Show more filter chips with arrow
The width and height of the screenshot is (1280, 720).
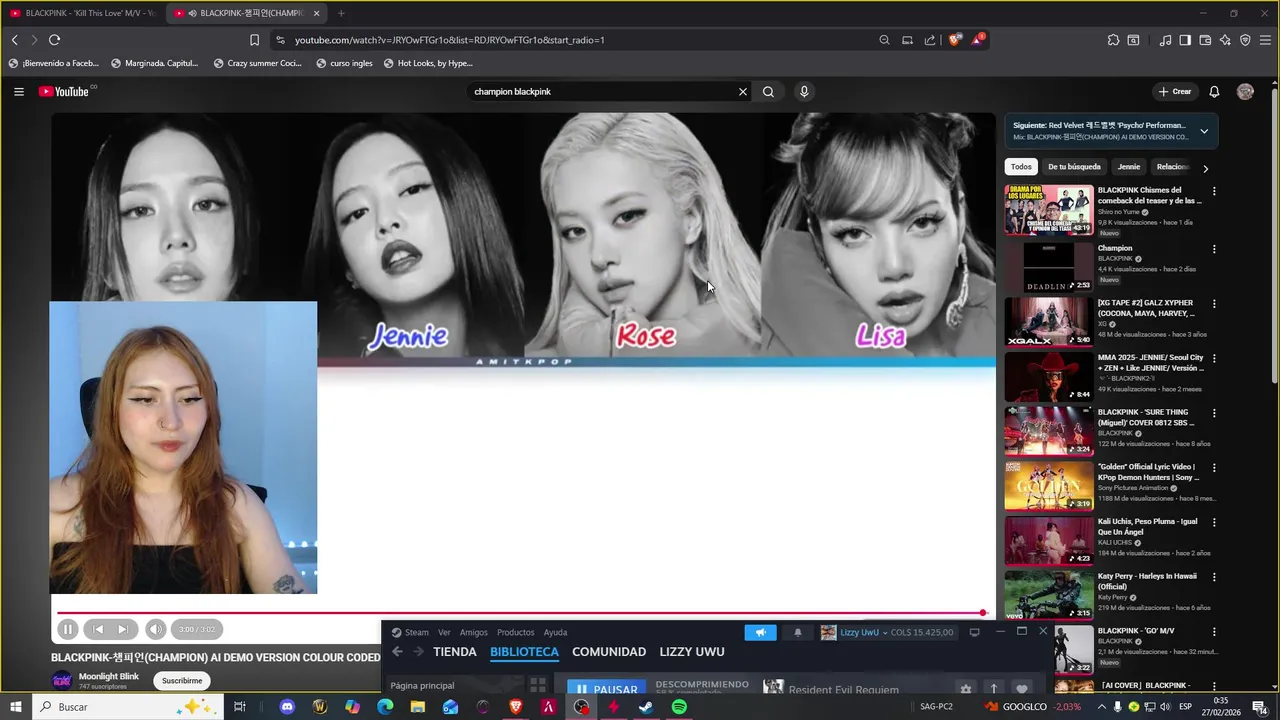pos(1205,168)
